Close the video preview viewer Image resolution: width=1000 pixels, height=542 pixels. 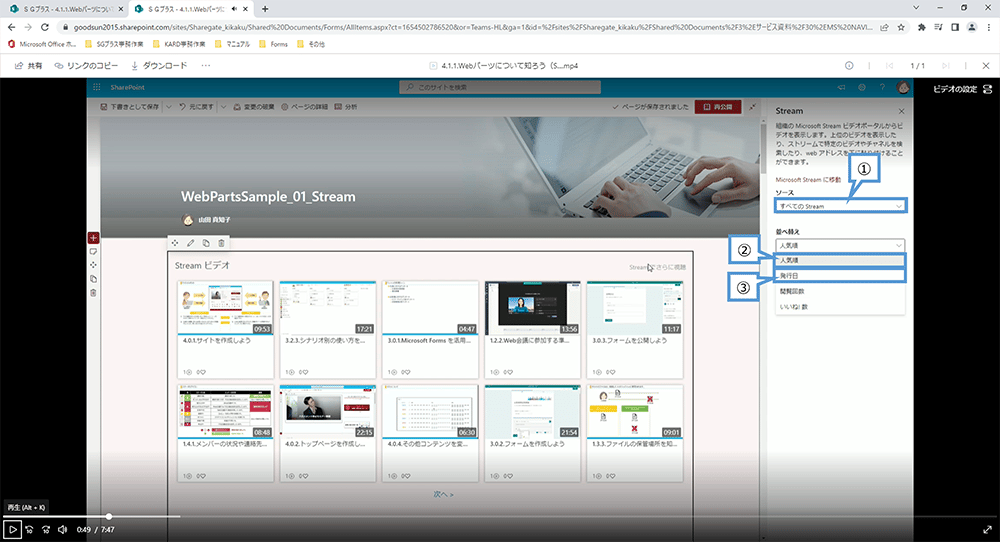(986, 65)
